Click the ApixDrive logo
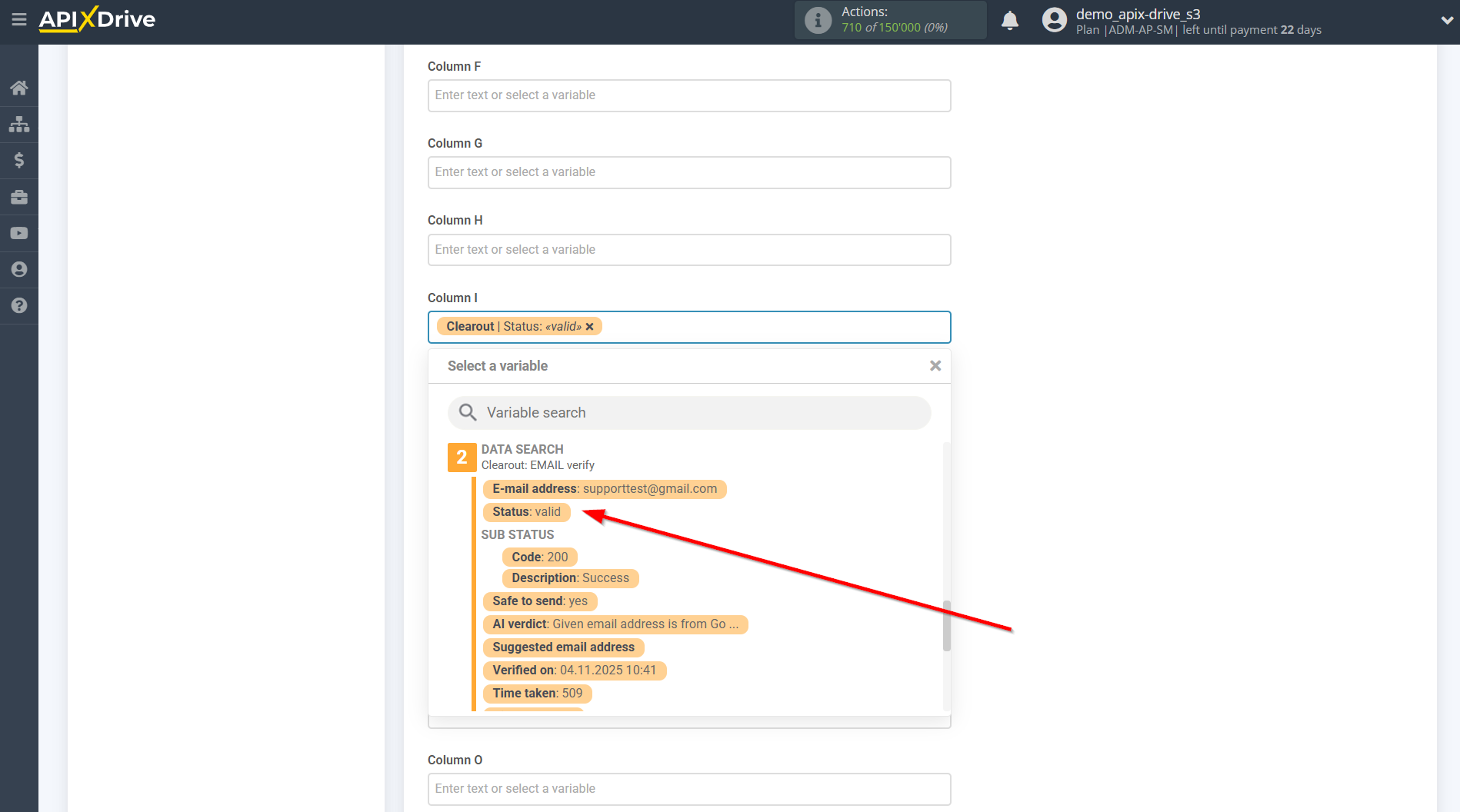 97,19
